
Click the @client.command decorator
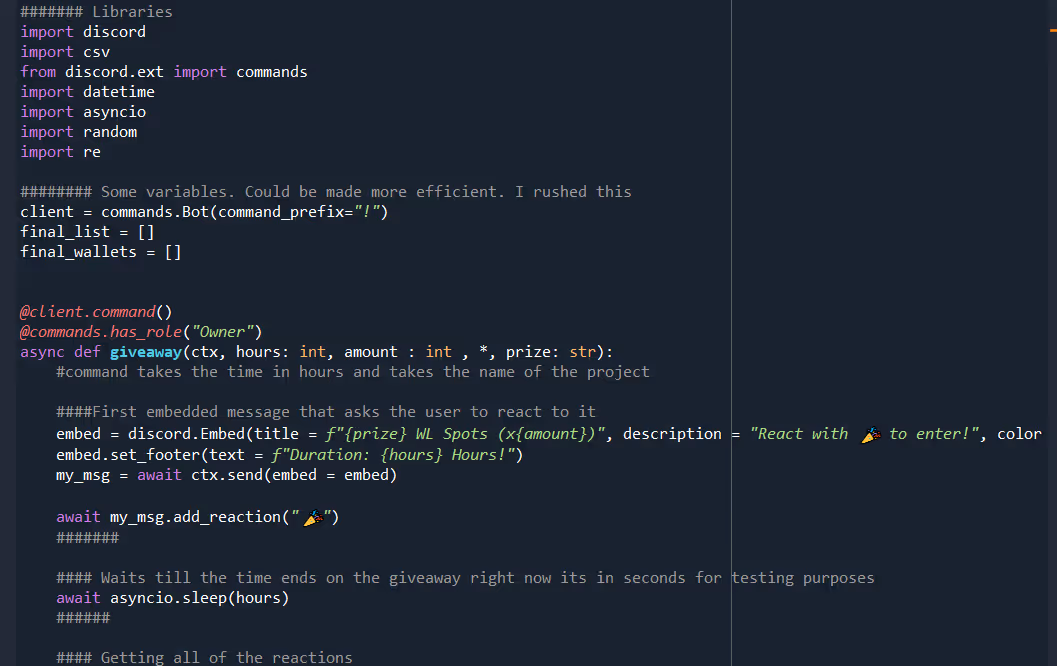(x=88, y=312)
